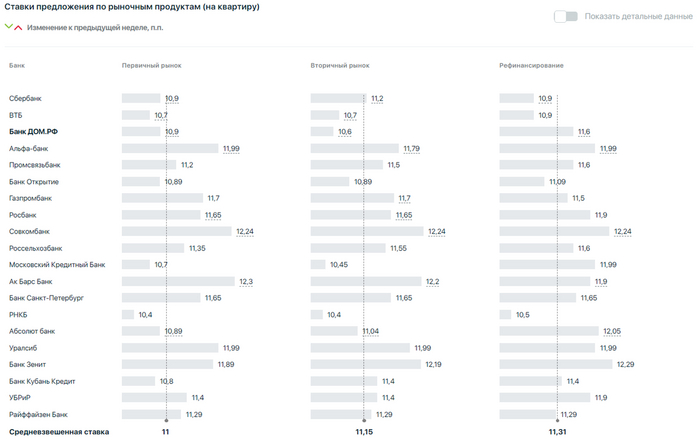
Task: Select the "Первичный рынок" column header
Action: click(x=151, y=65)
